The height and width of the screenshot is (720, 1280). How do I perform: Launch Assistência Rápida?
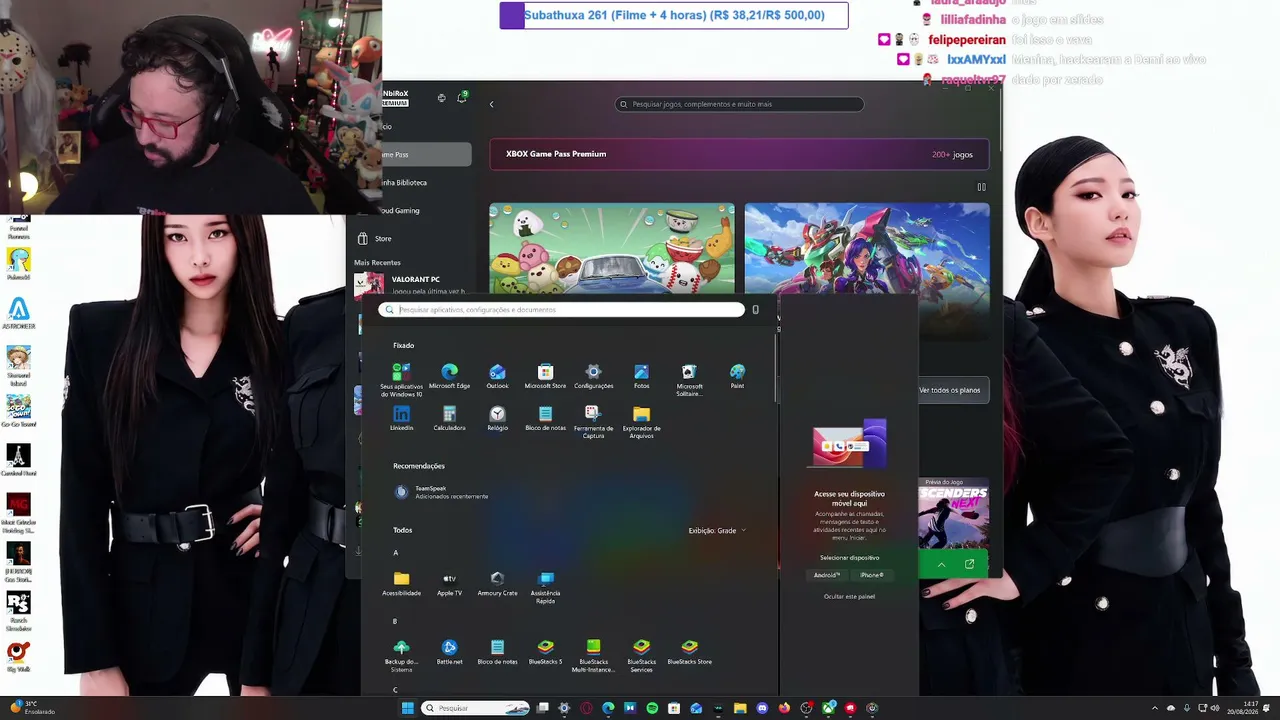pos(545,588)
